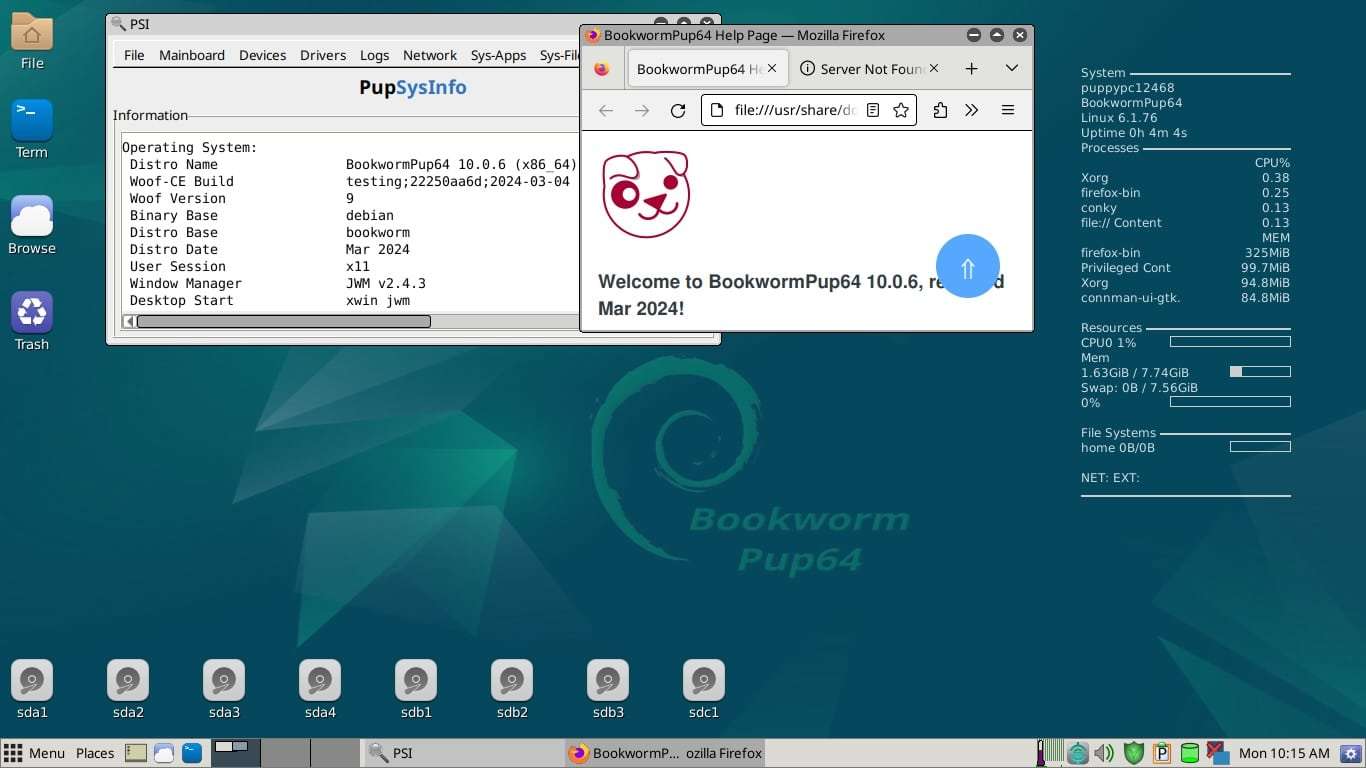This screenshot has height=768, width=1366.
Task: Mute audio via the speaker tray icon
Action: pyautogui.click(x=1103, y=753)
